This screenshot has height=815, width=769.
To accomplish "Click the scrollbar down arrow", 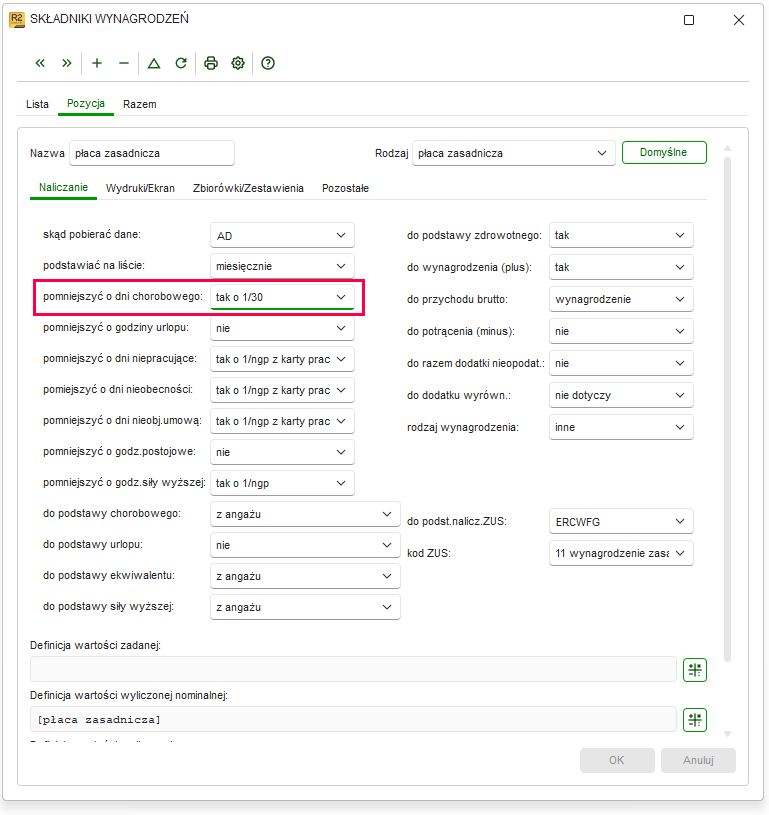I will [x=727, y=734].
